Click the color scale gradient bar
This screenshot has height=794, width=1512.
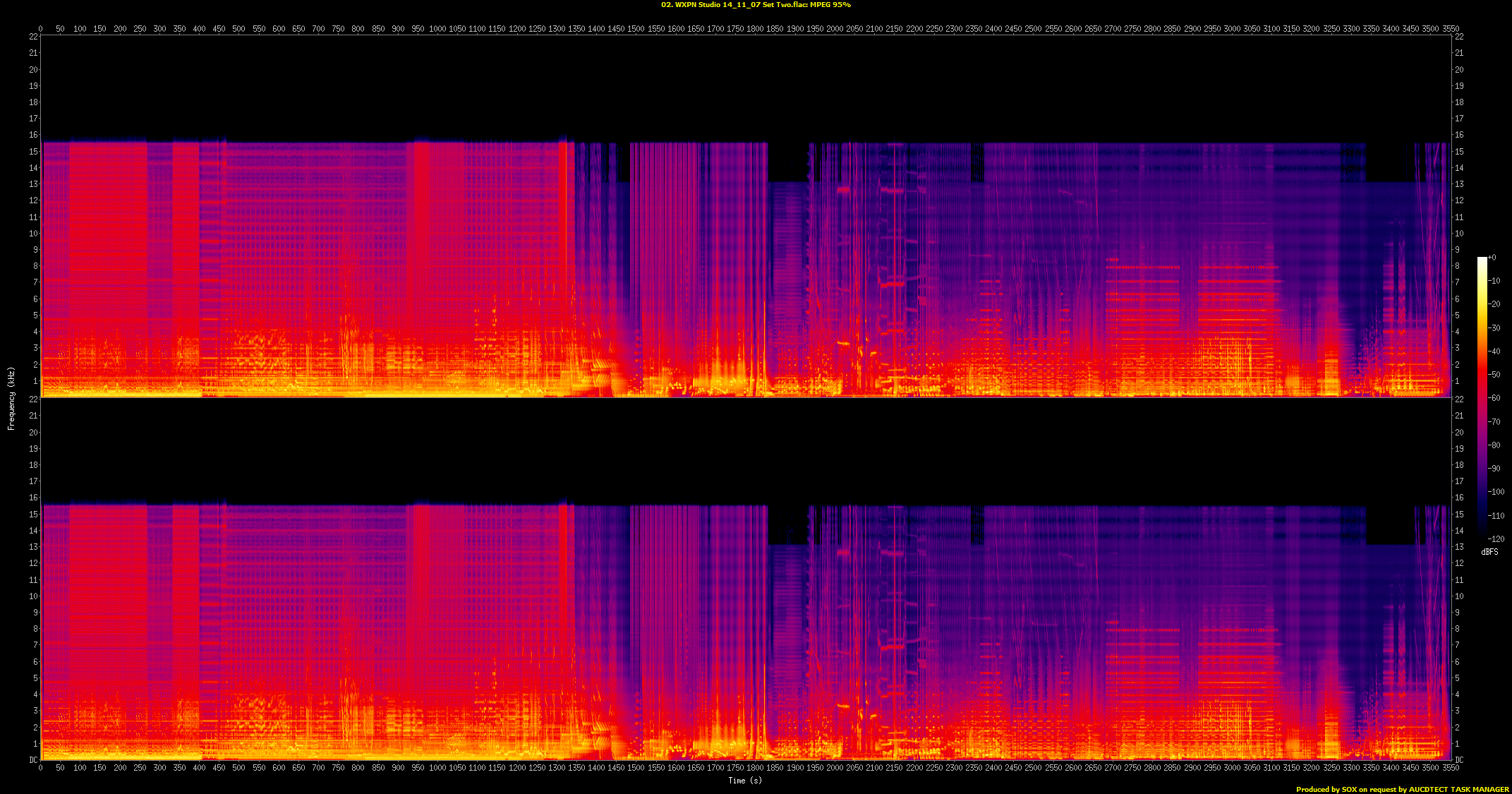click(x=1482, y=399)
